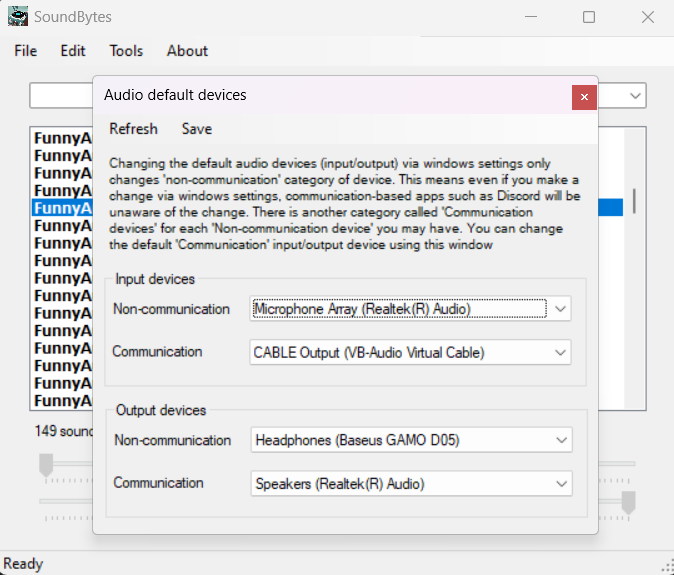
Task: Close the Audio default devices dialog
Action: 584,96
